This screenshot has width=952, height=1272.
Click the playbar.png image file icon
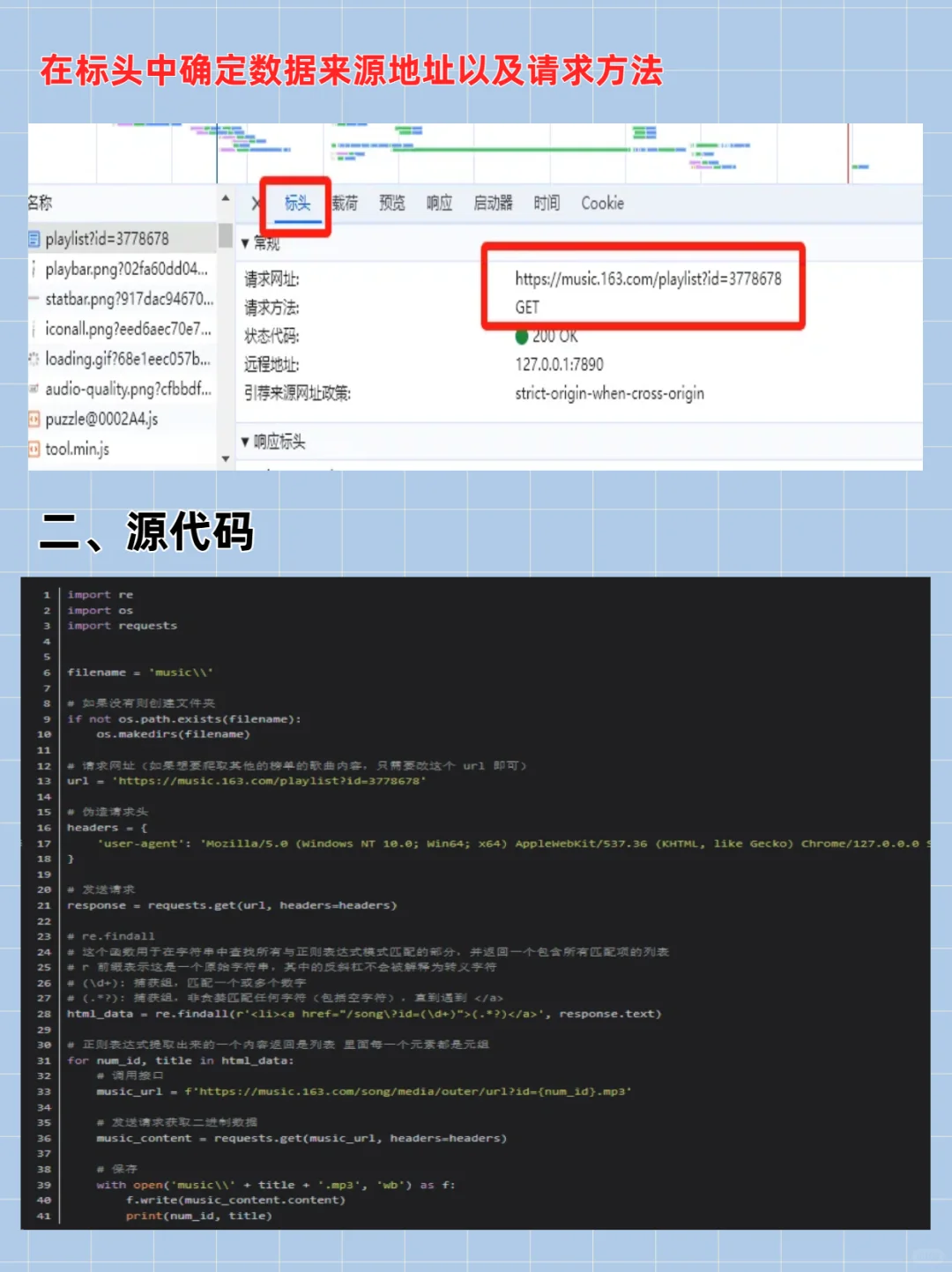(x=33, y=269)
